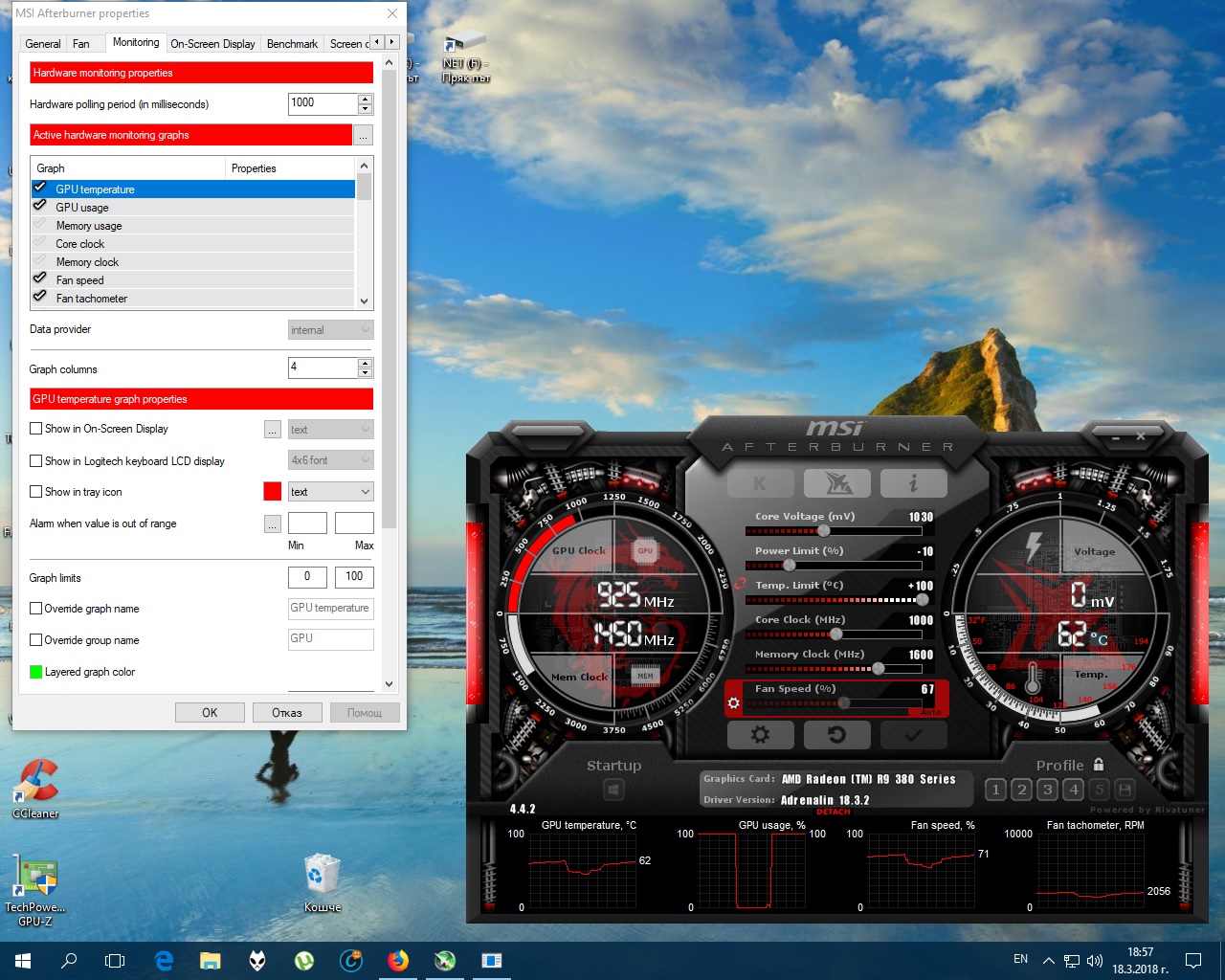Open the 4x6 font dropdown
The width and height of the screenshot is (1225, 980).
(x=330, y=460)
